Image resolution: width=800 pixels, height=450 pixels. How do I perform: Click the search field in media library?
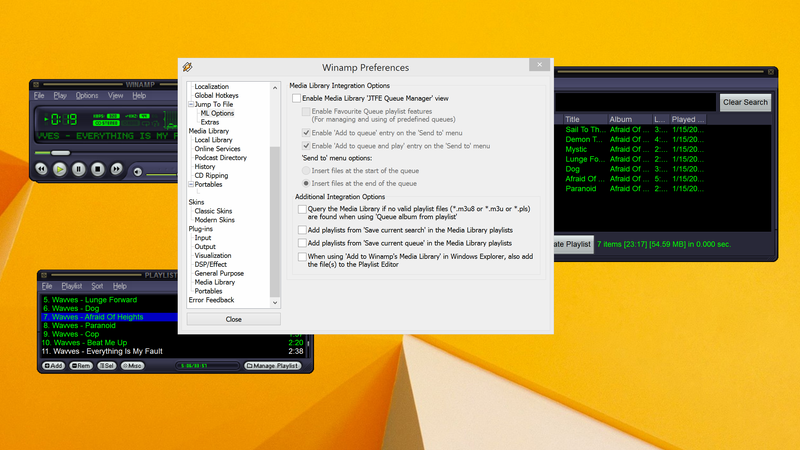coord(636,102)
